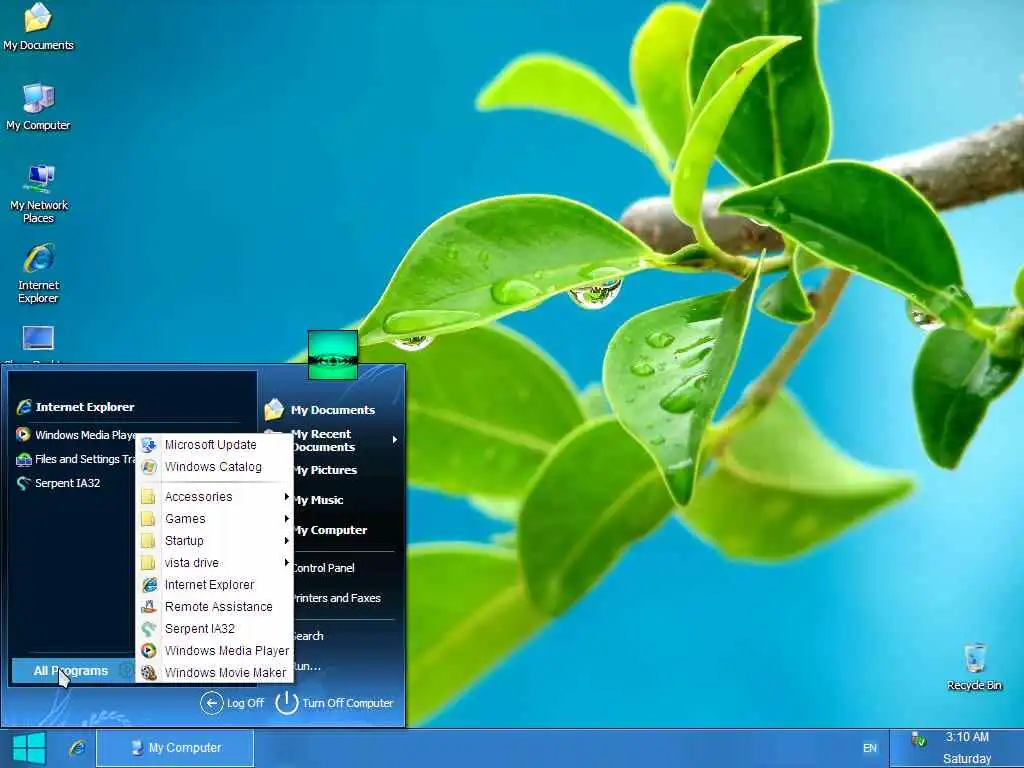The image size is (1024, 768).
Task: Click the Turn Off Computer label
Action: (x=347, y=703)
